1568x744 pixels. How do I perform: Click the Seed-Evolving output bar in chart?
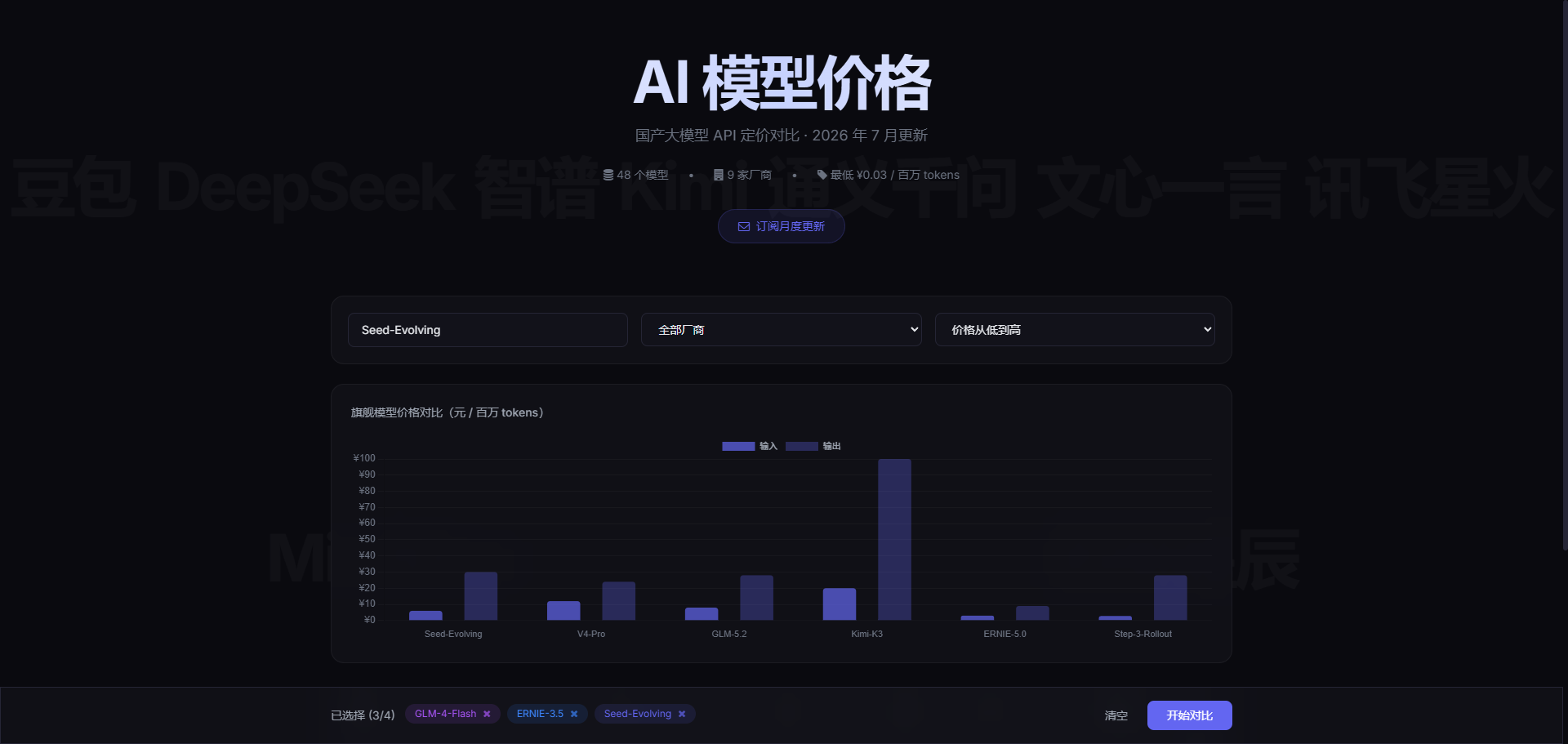481,596
